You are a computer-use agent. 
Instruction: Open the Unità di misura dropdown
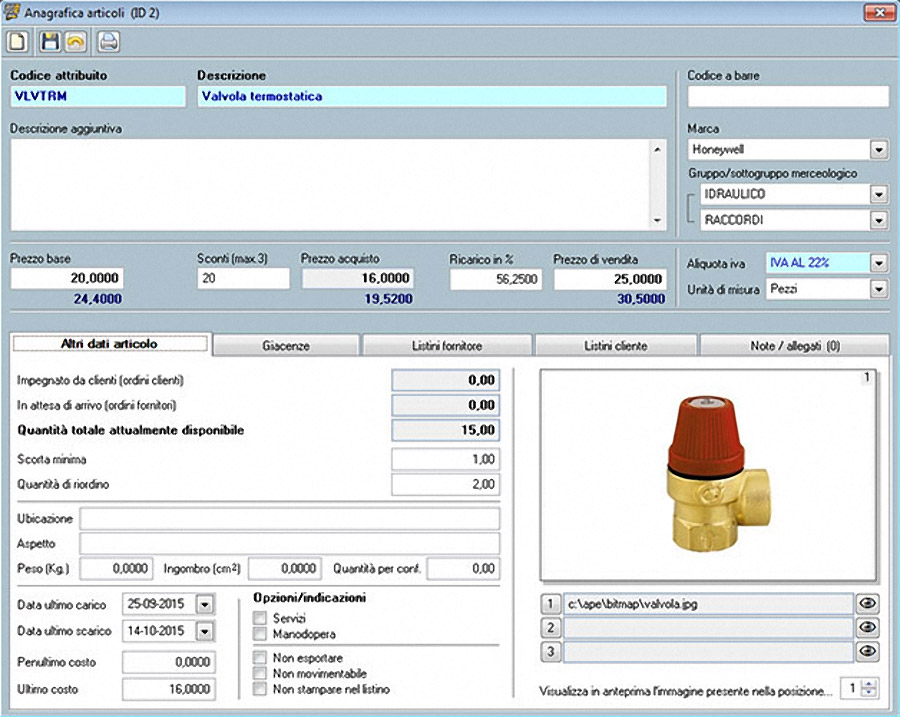pyautogui.click(x=878, y=289)
